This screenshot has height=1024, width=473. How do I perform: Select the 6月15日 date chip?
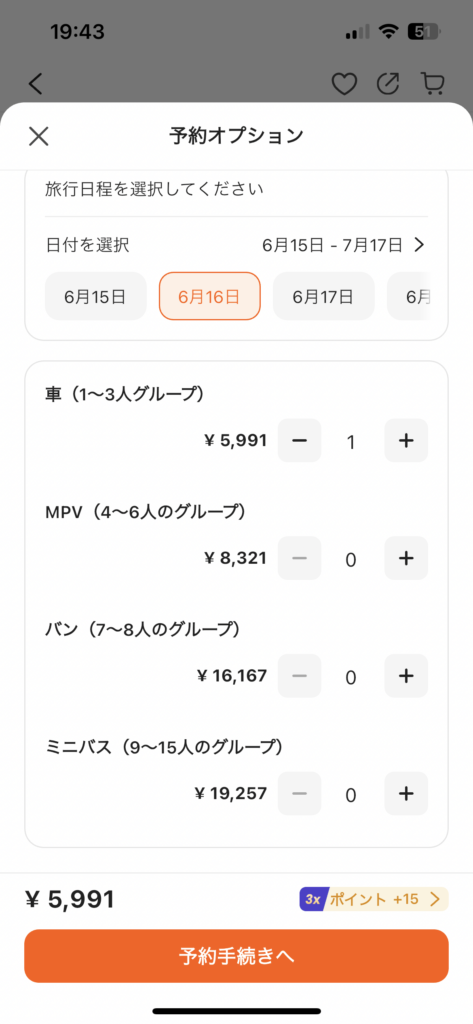click(x=95, y=296)
